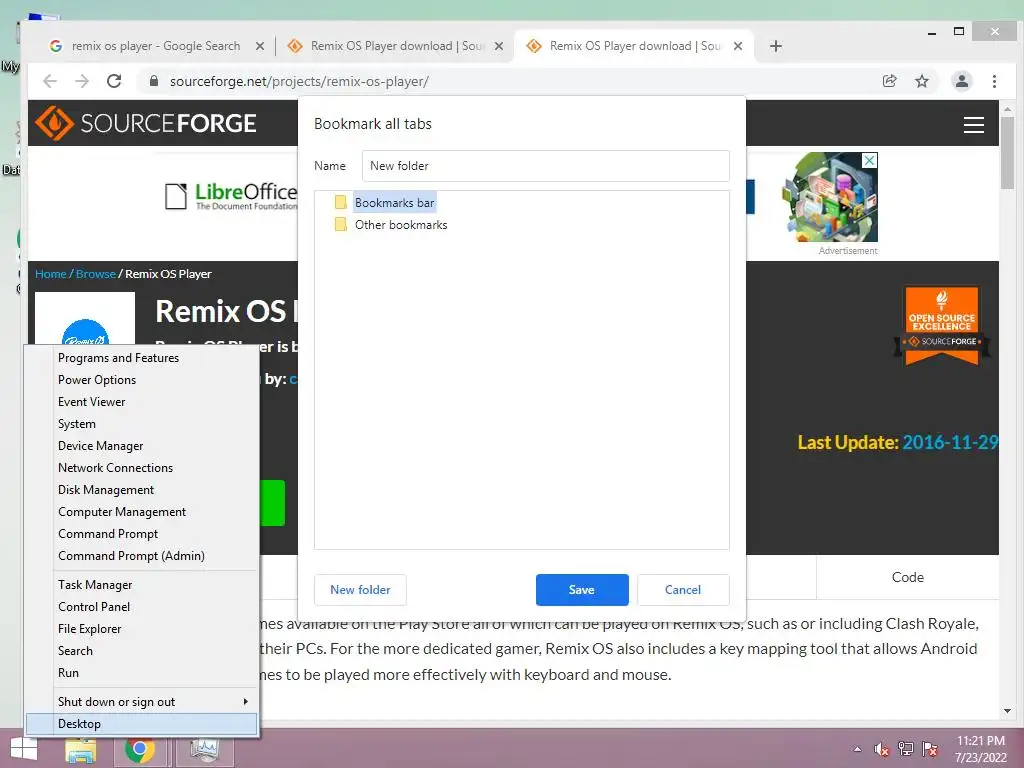Cancel the Bookmark all tabs dialog
The height and width of the screenshot is (768, 1024).
coord(683,590)
